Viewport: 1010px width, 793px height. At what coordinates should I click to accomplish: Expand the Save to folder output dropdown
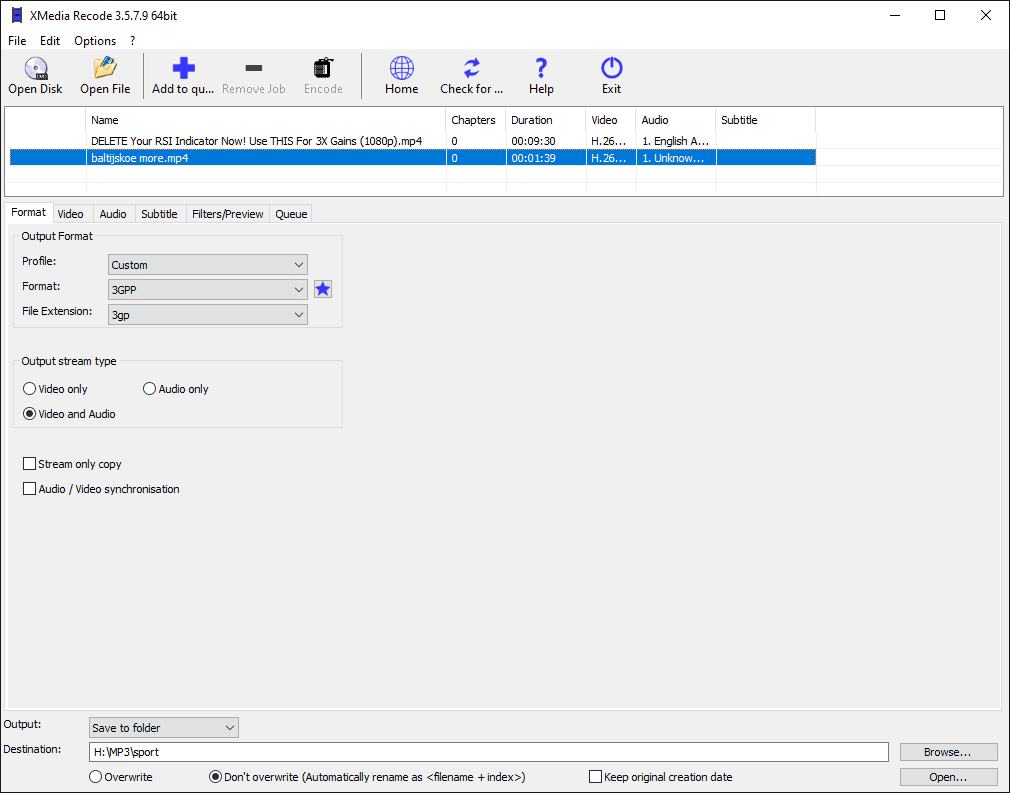tap(164, 728)
